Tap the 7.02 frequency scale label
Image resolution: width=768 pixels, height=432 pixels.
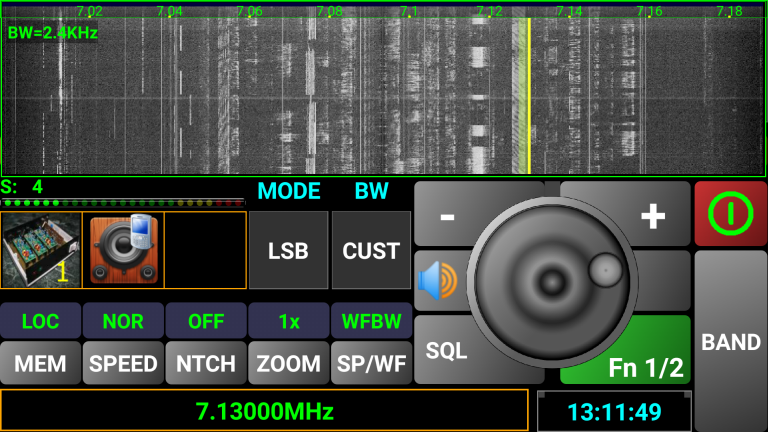pos(89,11)
